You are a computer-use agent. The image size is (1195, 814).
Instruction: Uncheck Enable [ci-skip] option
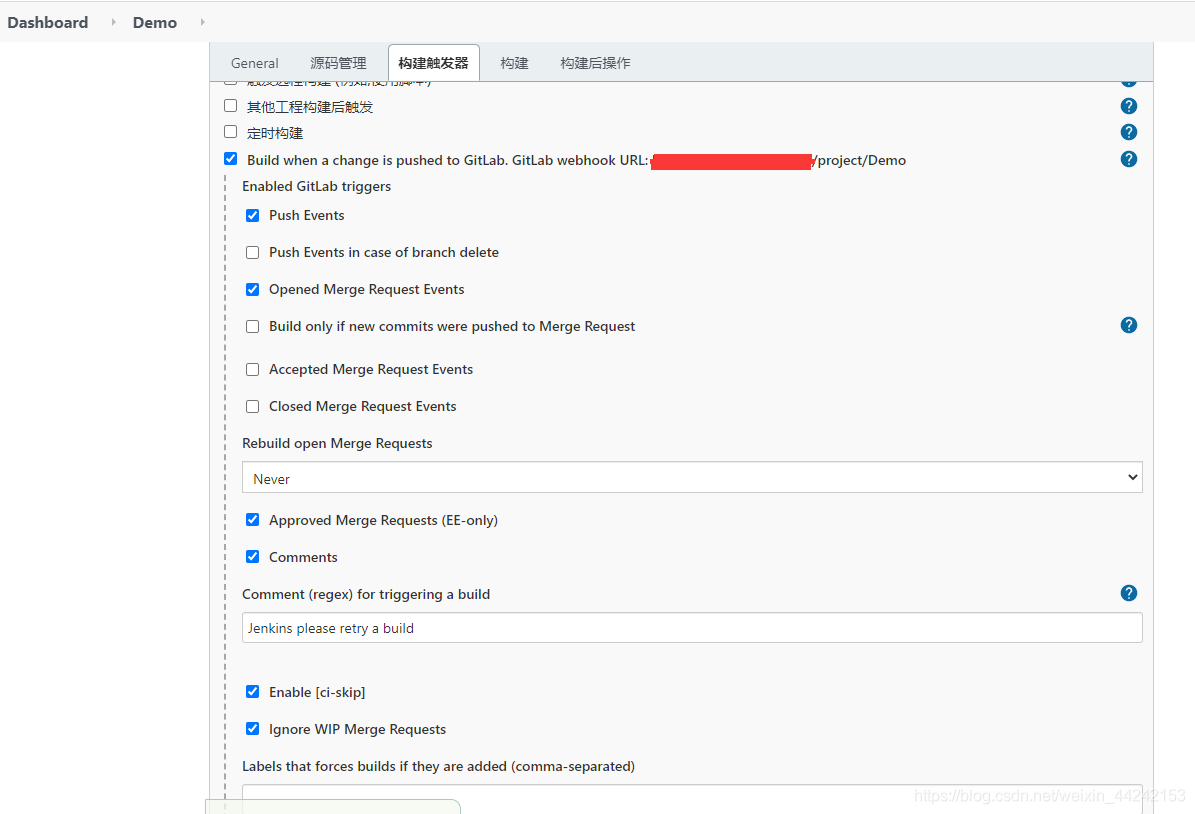point(252,692)
